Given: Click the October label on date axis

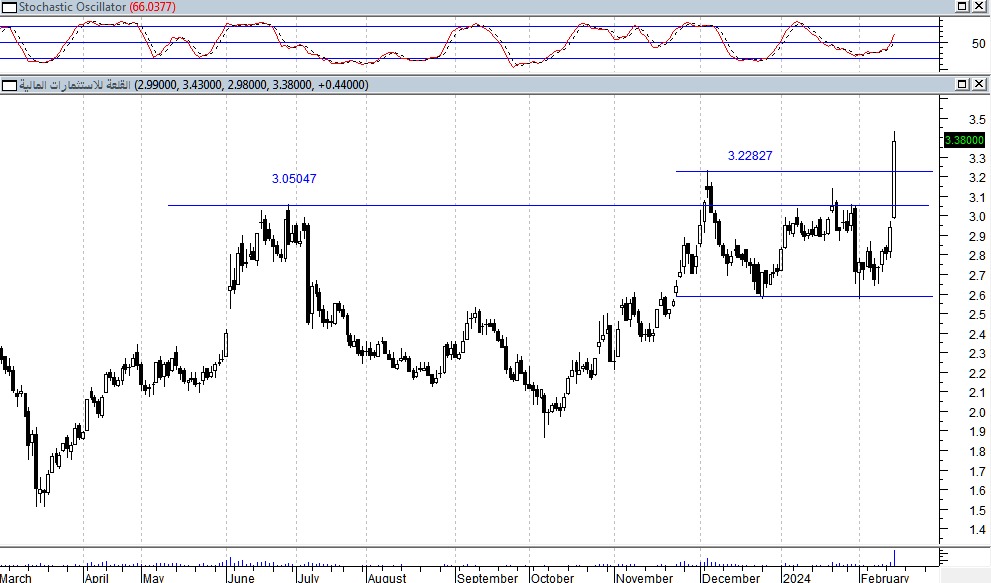Looking at the screenshot, I should coord(552,577).
